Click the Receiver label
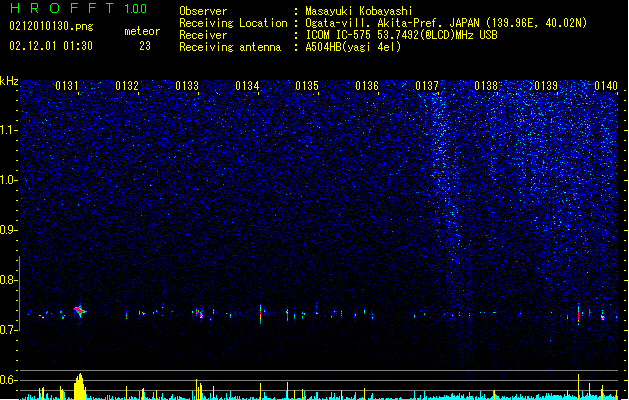This screenshot has height=400, width=629. click(203, 35)
